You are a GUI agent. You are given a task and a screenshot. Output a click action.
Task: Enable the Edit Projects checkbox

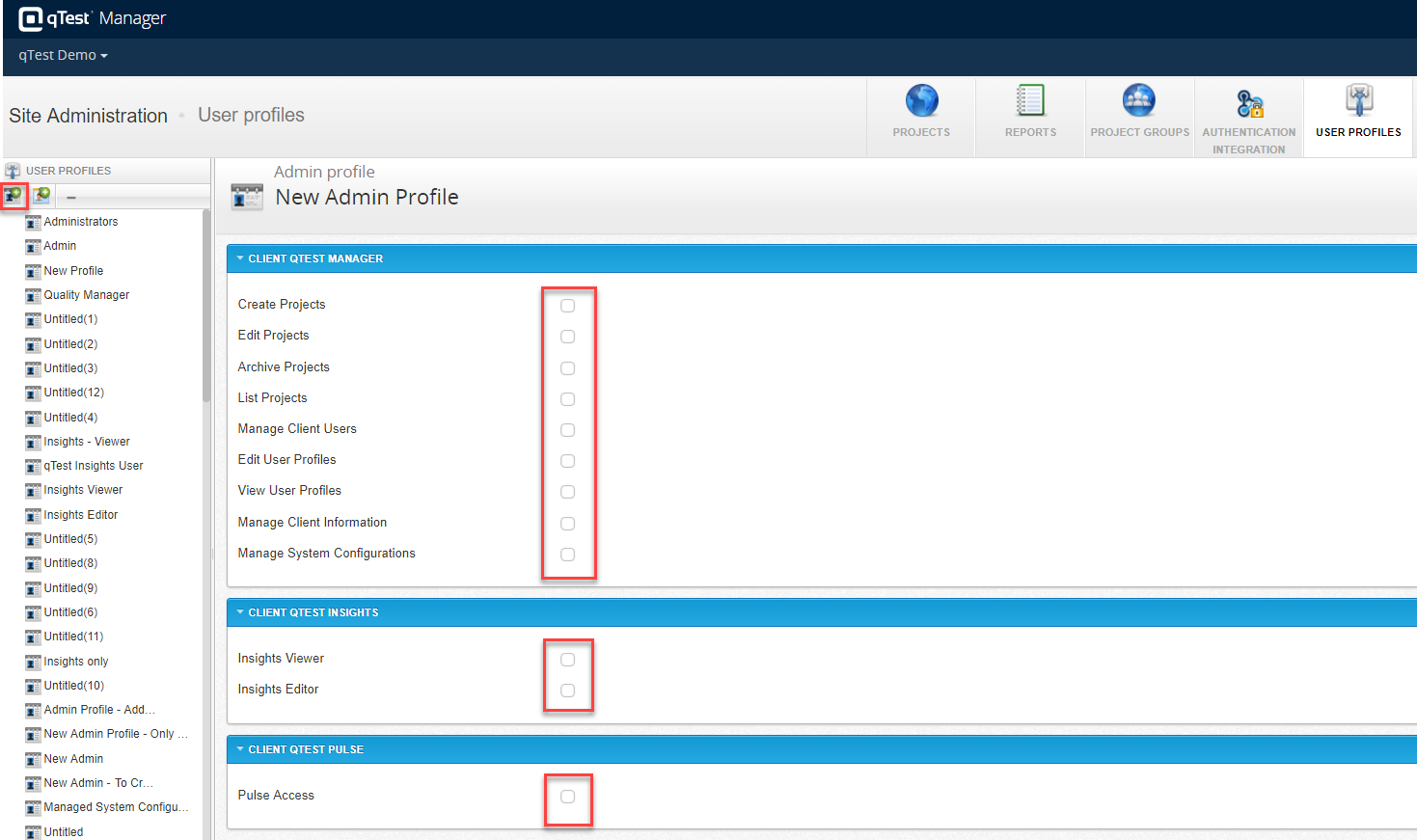(568, 337)
